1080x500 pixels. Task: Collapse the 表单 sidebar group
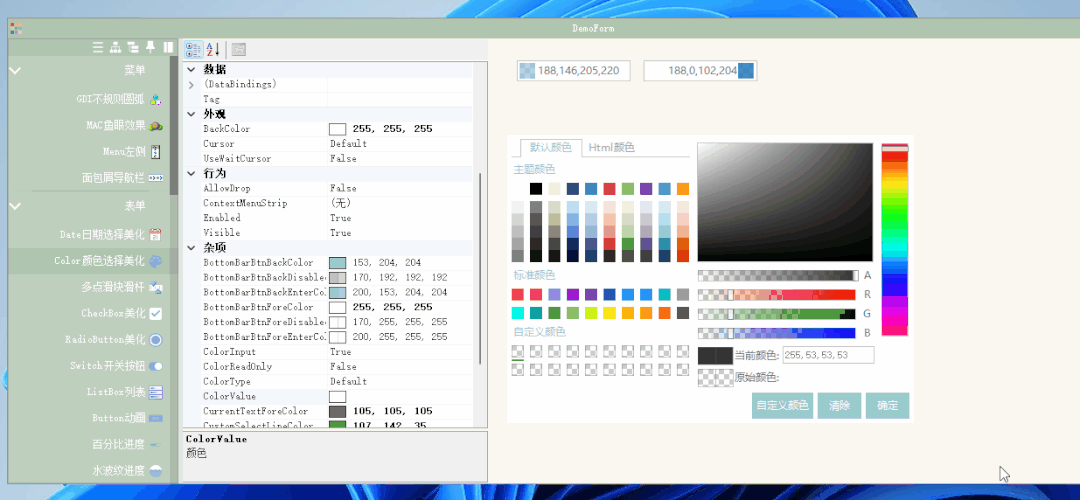15,206
